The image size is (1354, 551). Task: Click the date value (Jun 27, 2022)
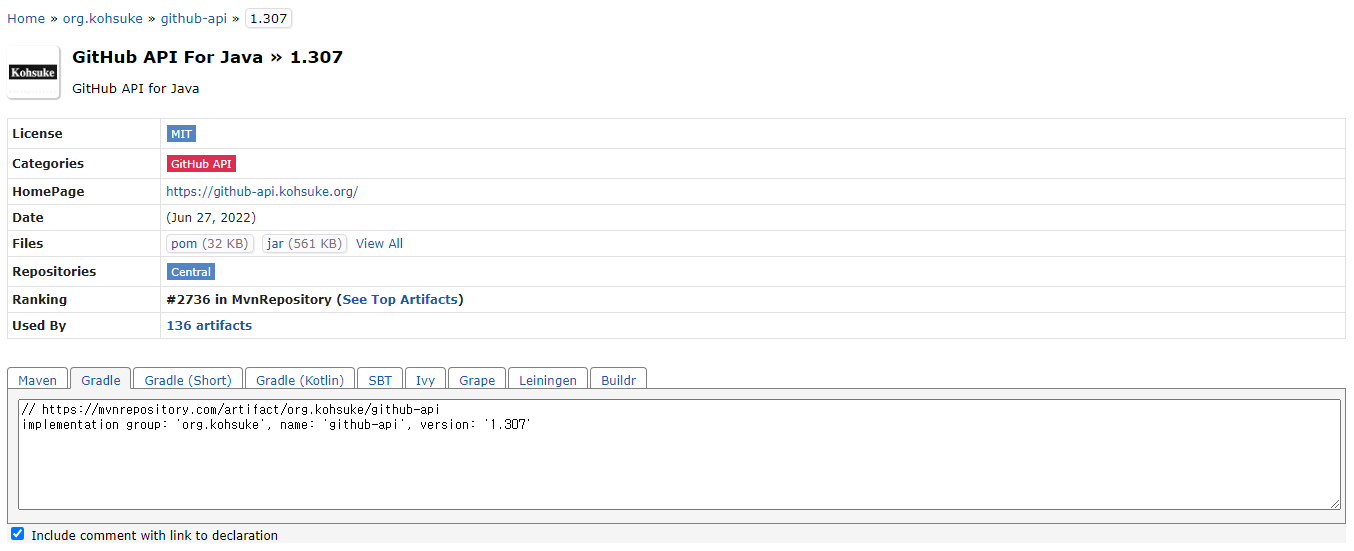pyautogui.click(x=211, y=217)
